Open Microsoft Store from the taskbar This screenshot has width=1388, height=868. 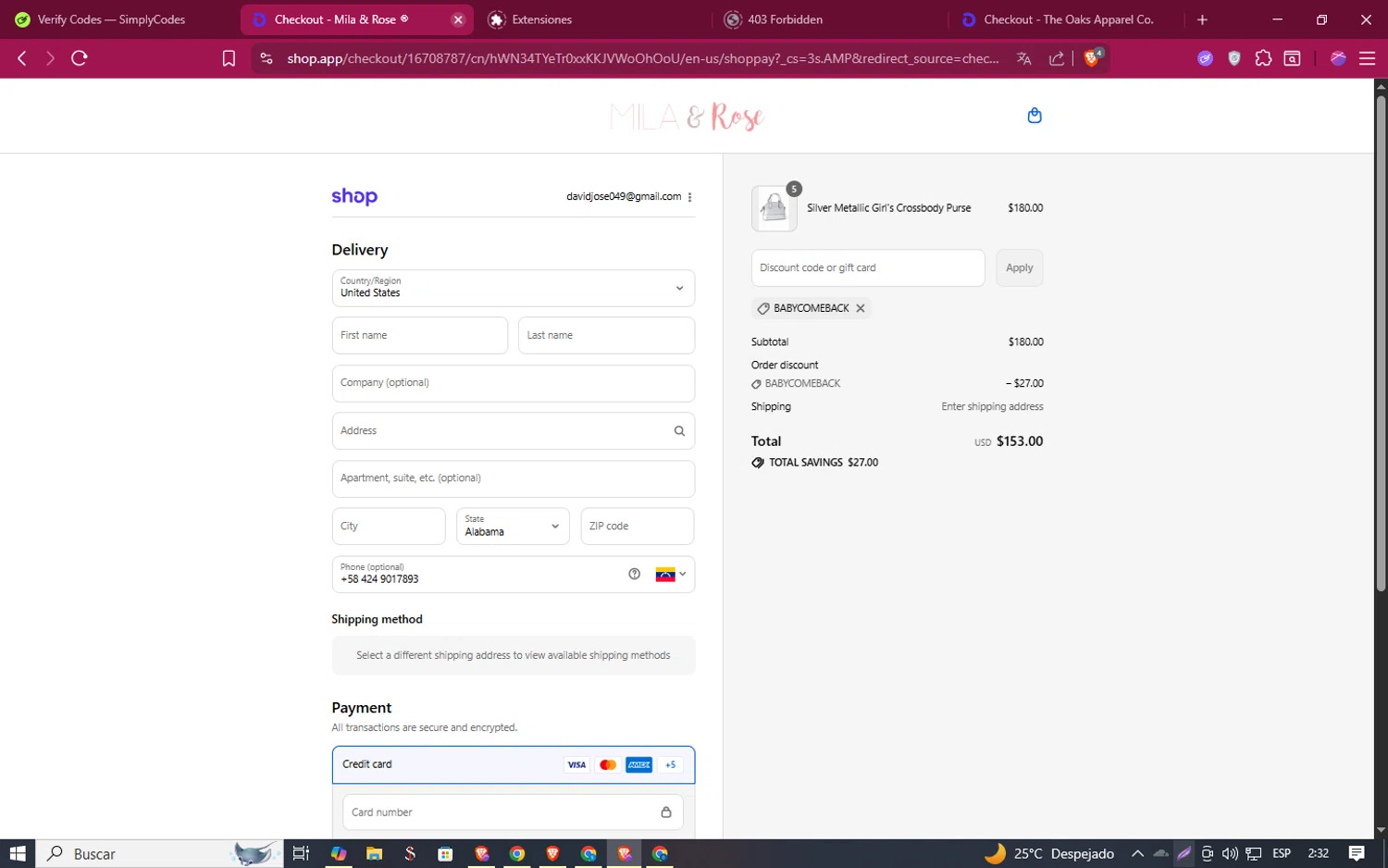[445, 853]
